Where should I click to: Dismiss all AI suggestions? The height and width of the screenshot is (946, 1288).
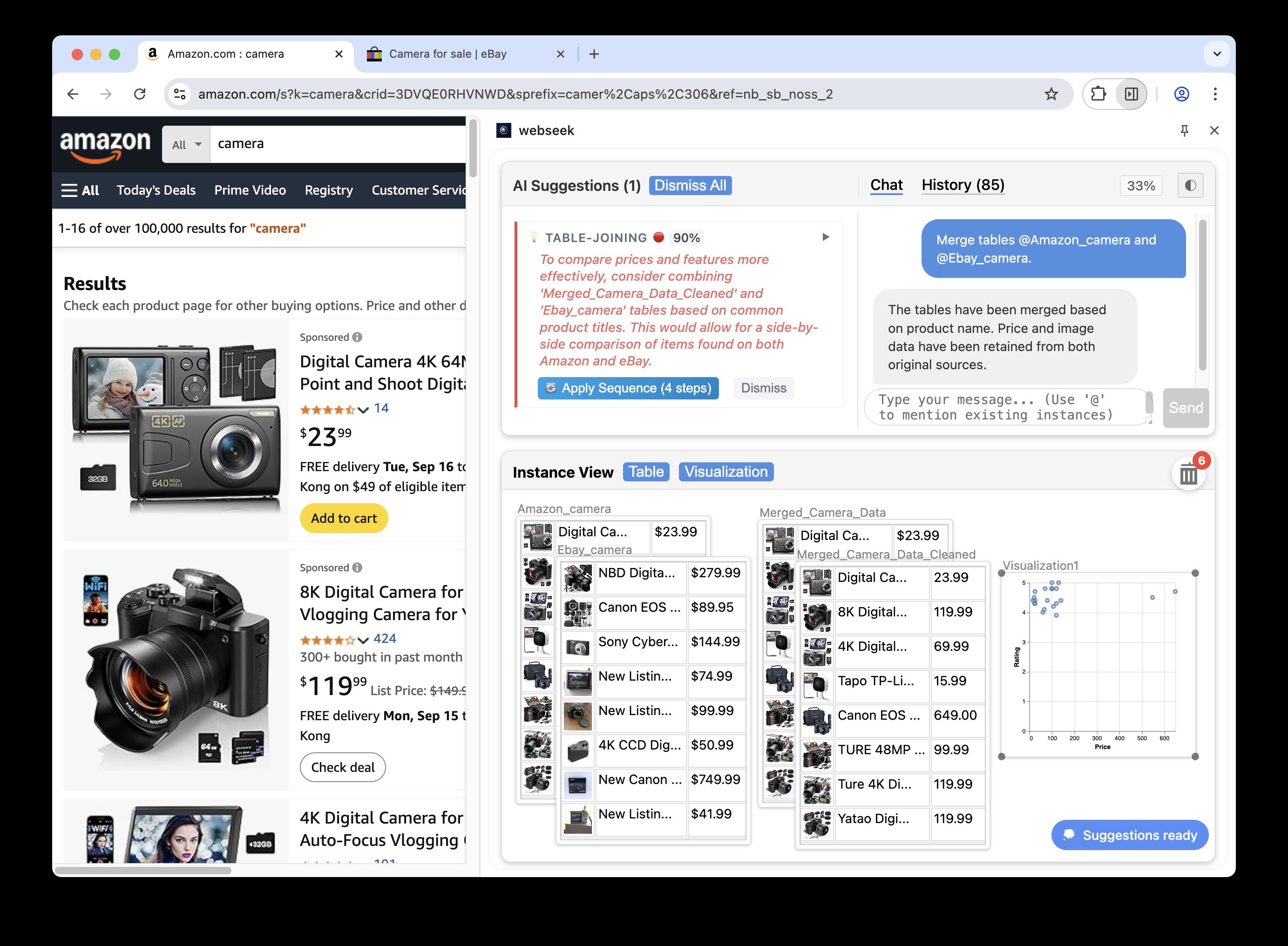(690, 186)
